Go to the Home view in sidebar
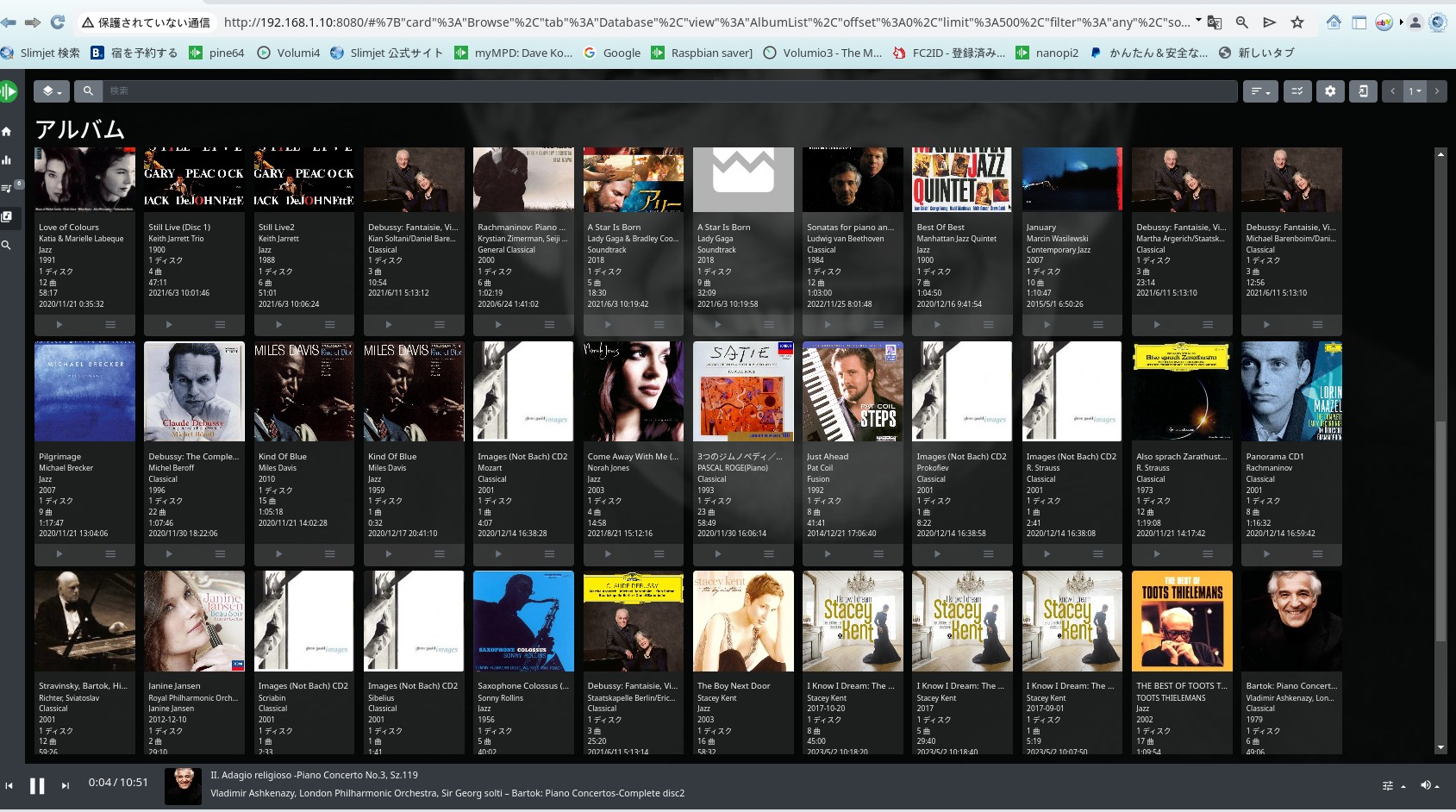Viewport: 1456px width, 812px height. 7,132
